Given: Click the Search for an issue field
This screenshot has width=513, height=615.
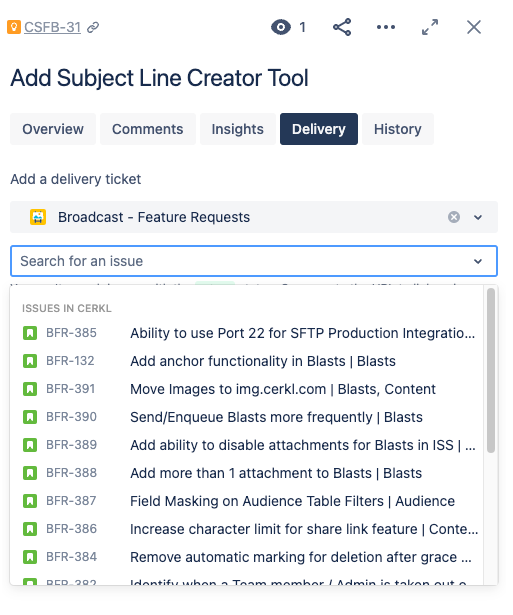Looking at the screenshot, I should coord(254,261).
